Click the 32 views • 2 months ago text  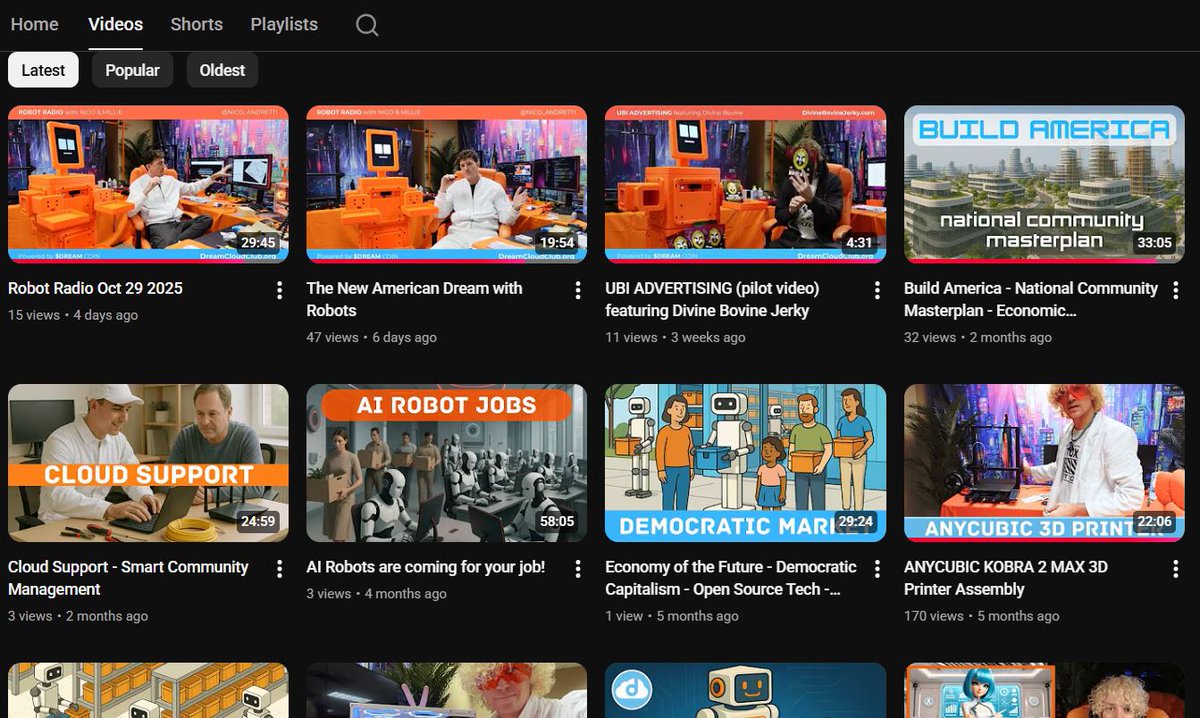tap(978, 337)
